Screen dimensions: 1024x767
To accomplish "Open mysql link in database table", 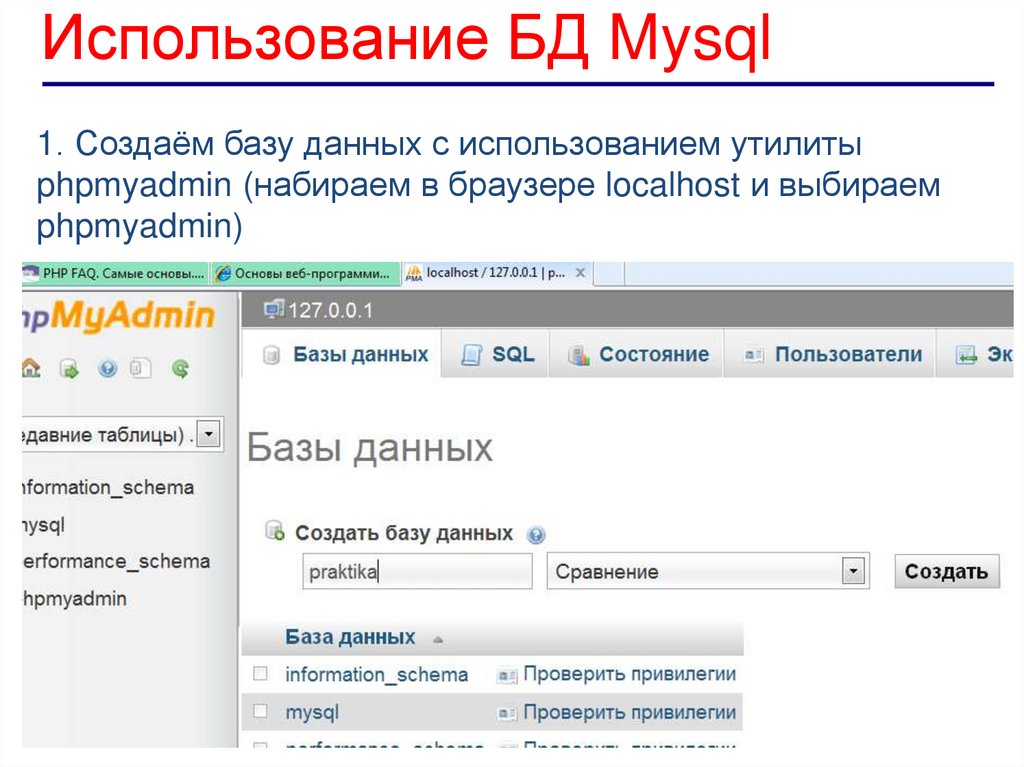I will [x=312, y=713].
